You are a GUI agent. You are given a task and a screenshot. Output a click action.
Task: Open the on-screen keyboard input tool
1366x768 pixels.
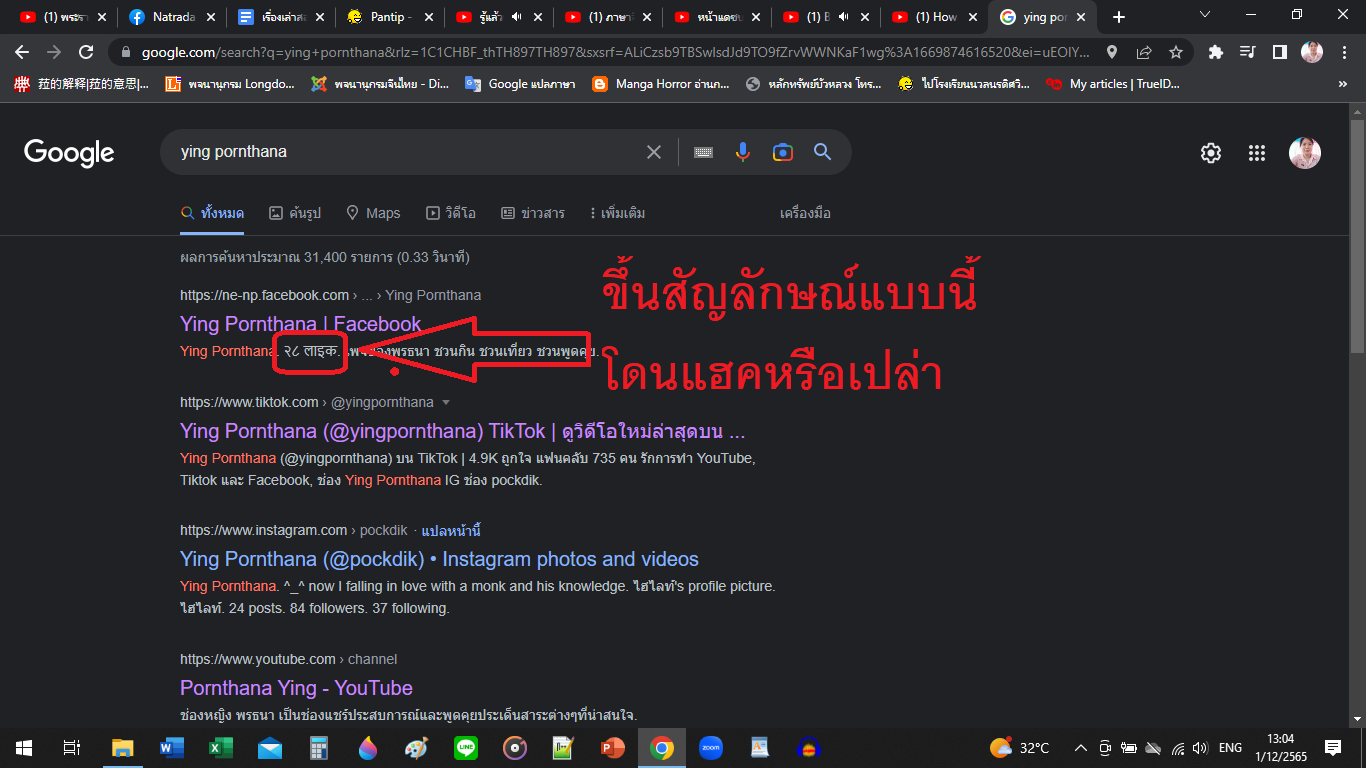(703, 152)
